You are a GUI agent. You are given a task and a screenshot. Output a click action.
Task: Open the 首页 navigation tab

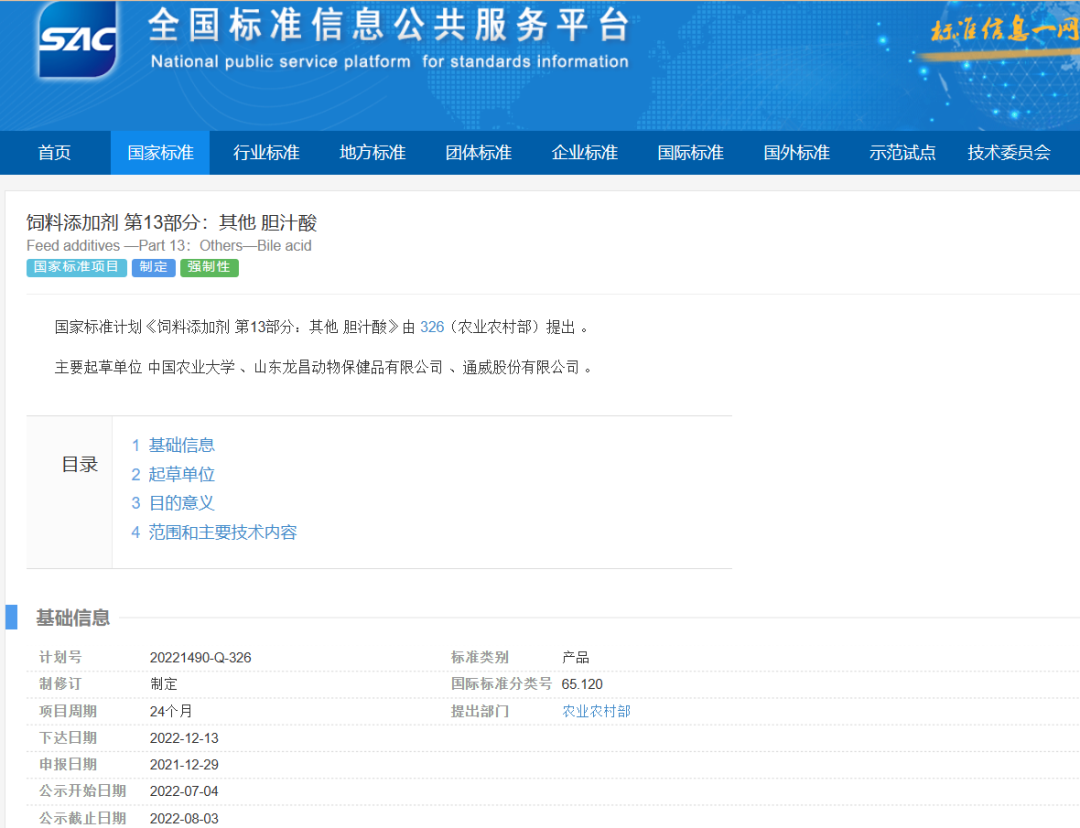(55, 153)
